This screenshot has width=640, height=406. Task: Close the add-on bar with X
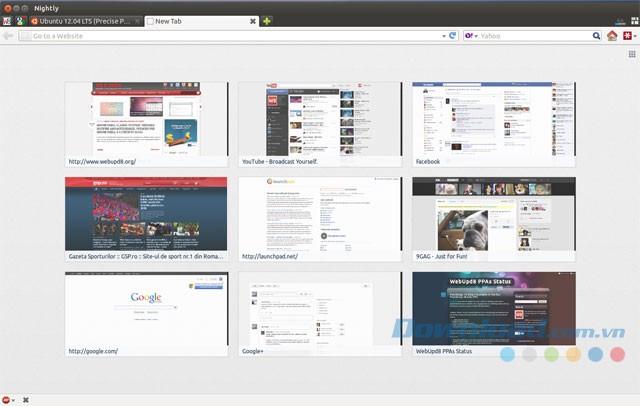pyautogui.click(x=25, y=399)
